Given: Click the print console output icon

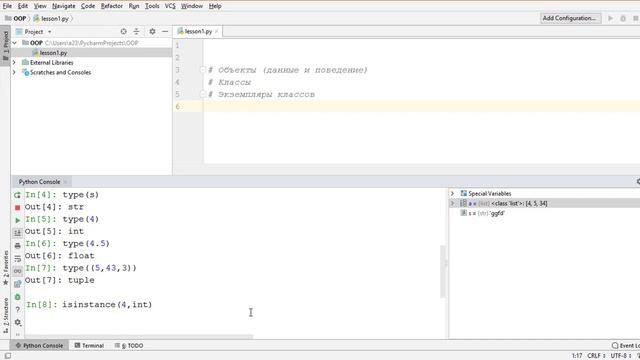Looking at the screenshot, I should point(17,246).
